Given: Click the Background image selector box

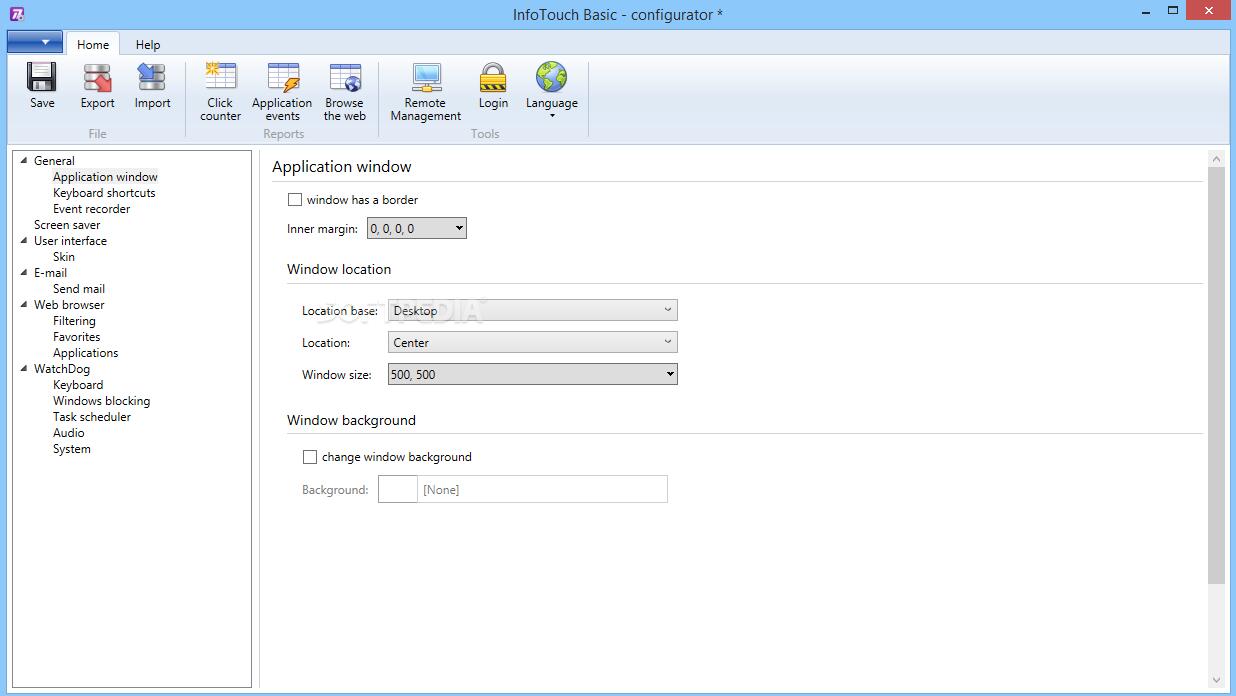Looking at the screenshot, I should click(397, 489).
